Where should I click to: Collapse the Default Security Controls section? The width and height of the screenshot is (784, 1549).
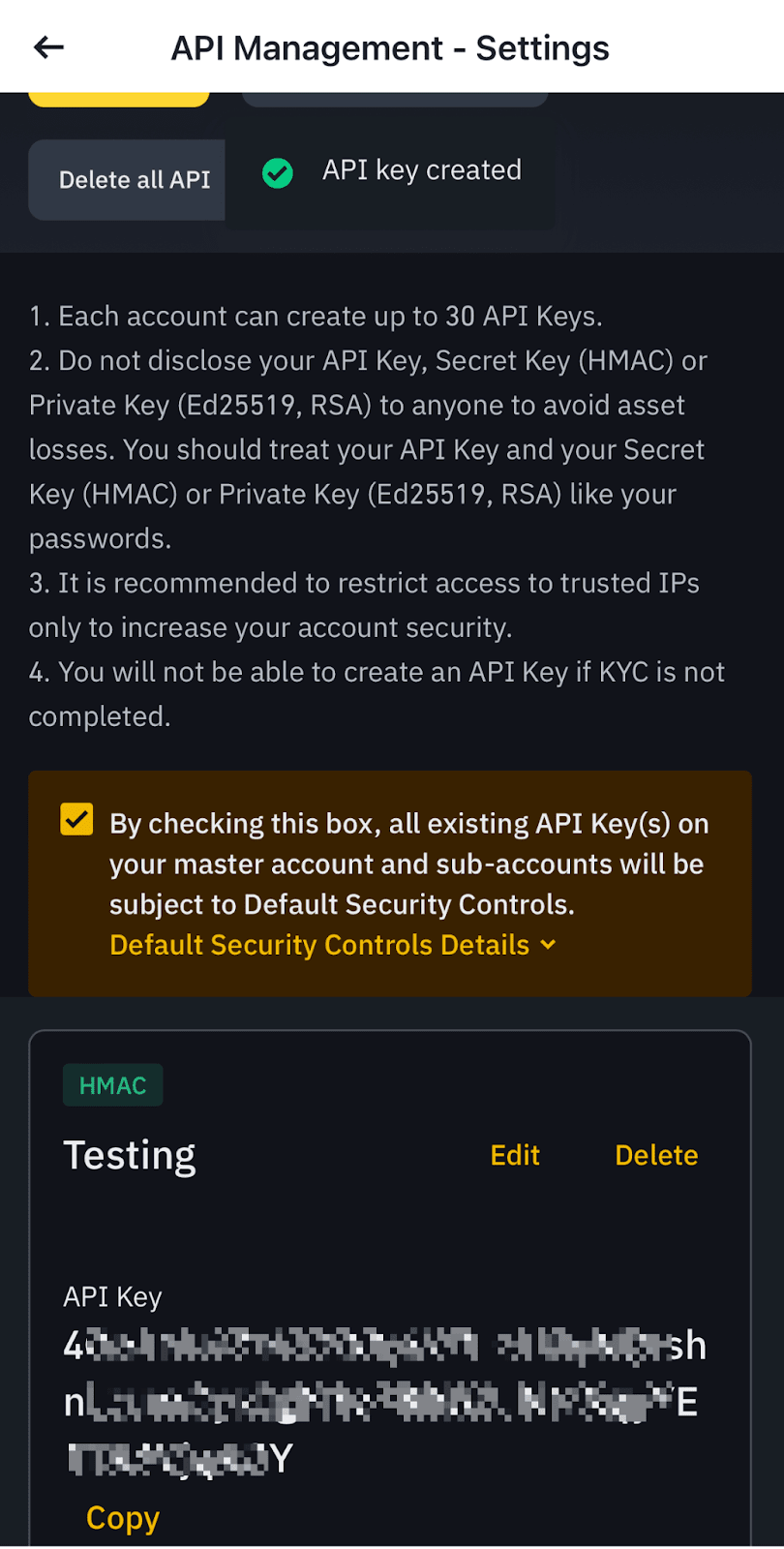(333, 945)
